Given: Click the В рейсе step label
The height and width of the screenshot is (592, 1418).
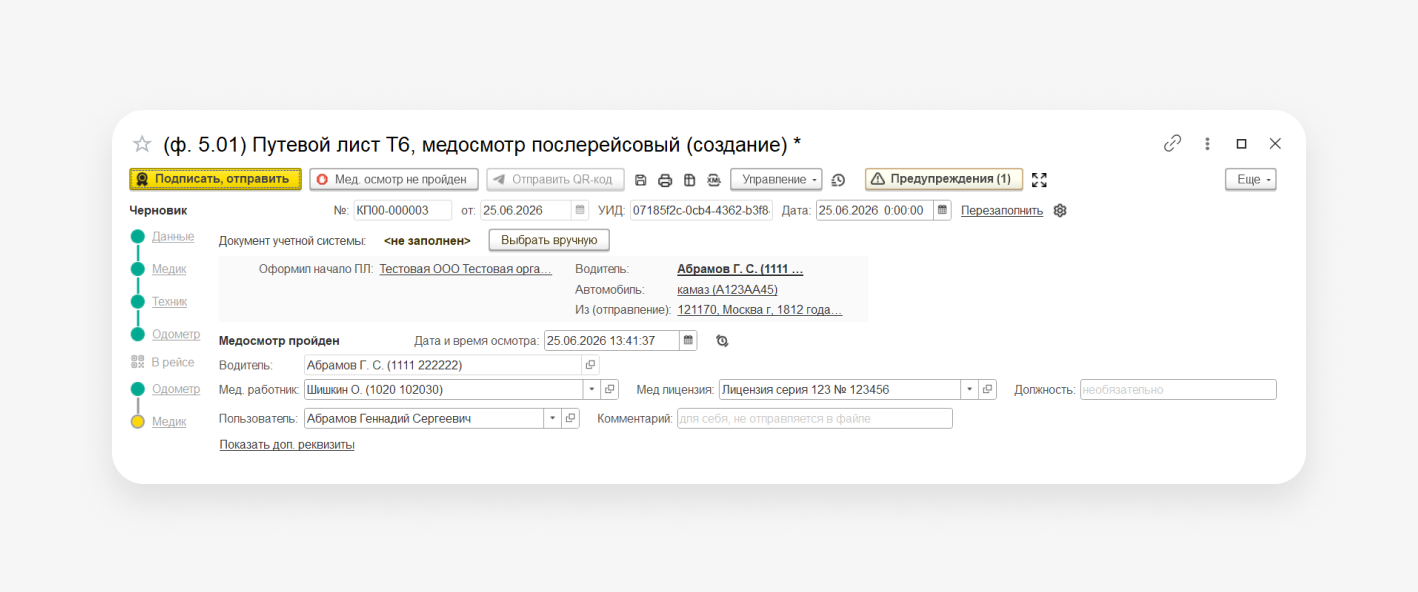Looking at the screenshot, I should pyautogui.click(x=173, y=362).
